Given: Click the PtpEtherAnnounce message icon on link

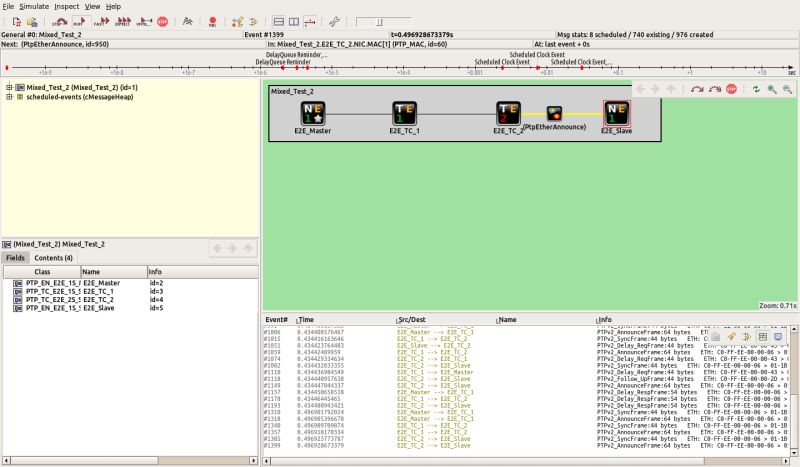Looking at the screenshot, I should [555, 113].
